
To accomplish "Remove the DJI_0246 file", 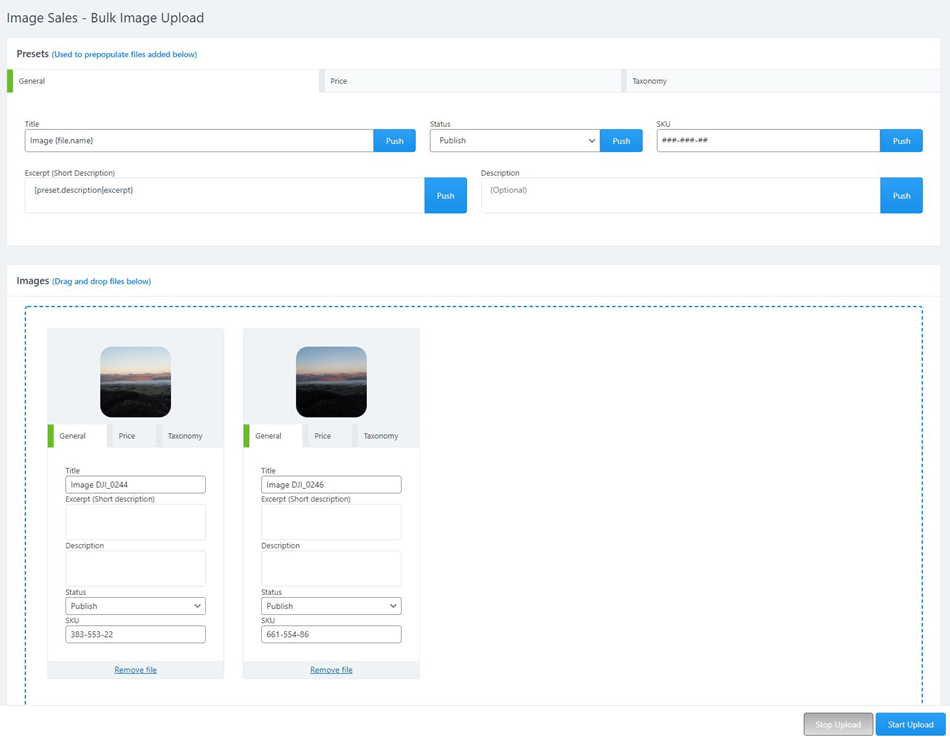I will pyautogui.click(x=331, y=670).
